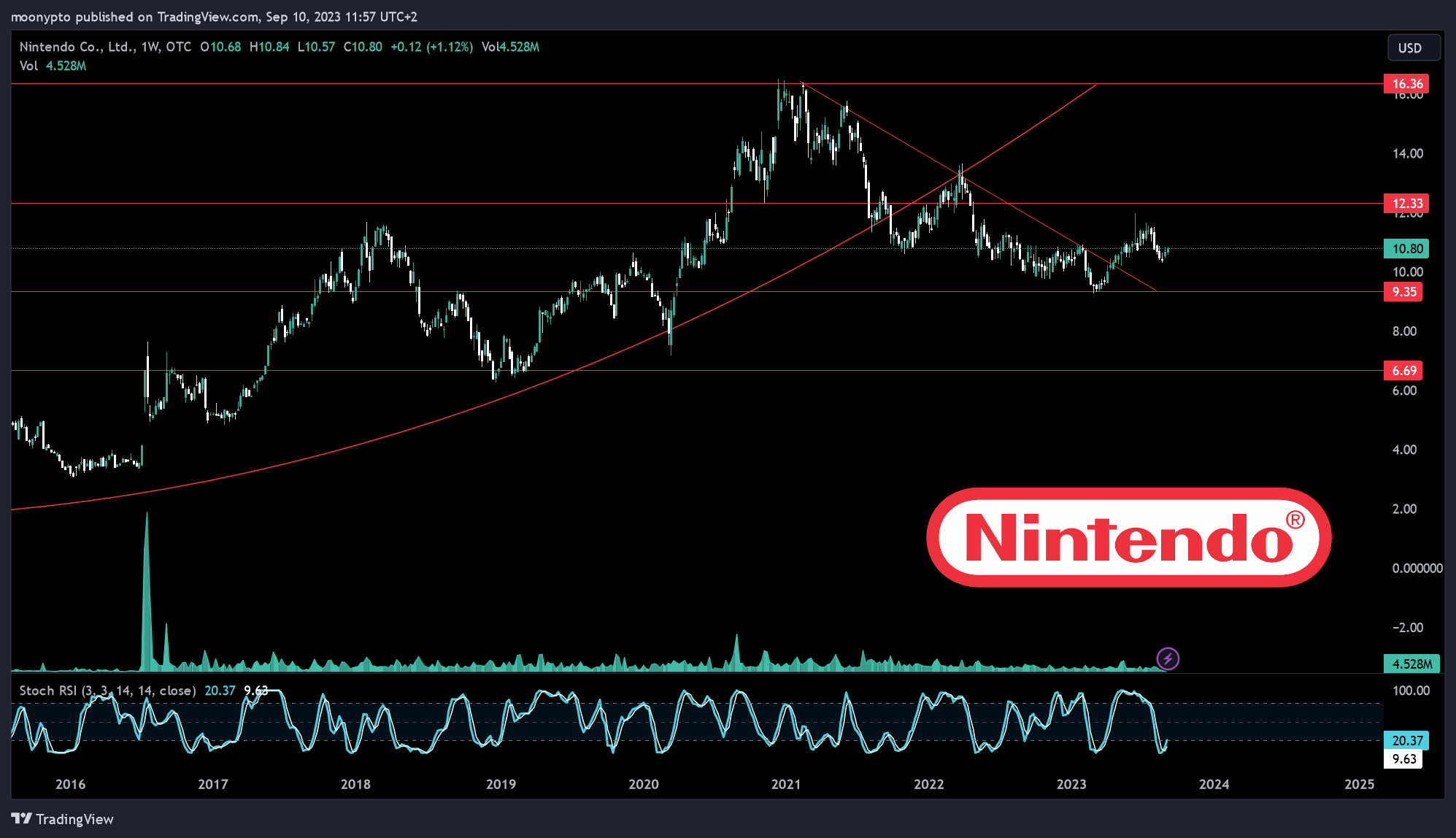
Task: Click the -2.00 price axis label
Action: (1408, 628)
